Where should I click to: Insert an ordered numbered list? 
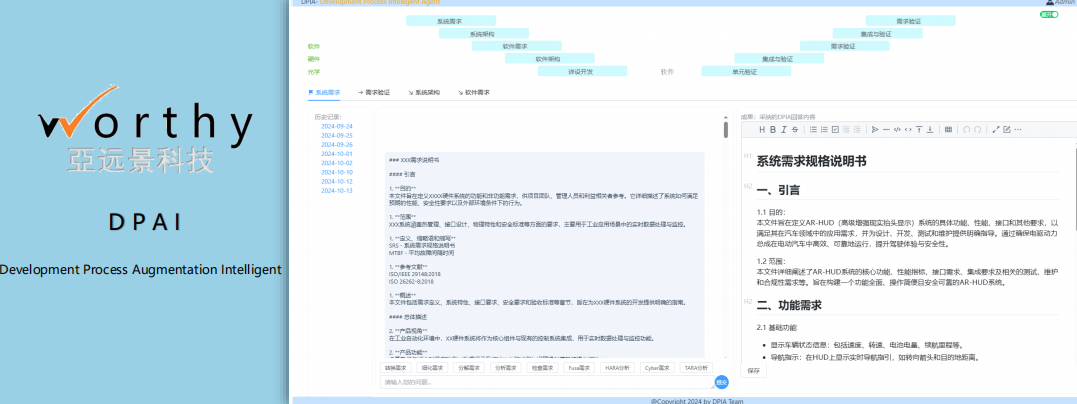click(824, 129)
